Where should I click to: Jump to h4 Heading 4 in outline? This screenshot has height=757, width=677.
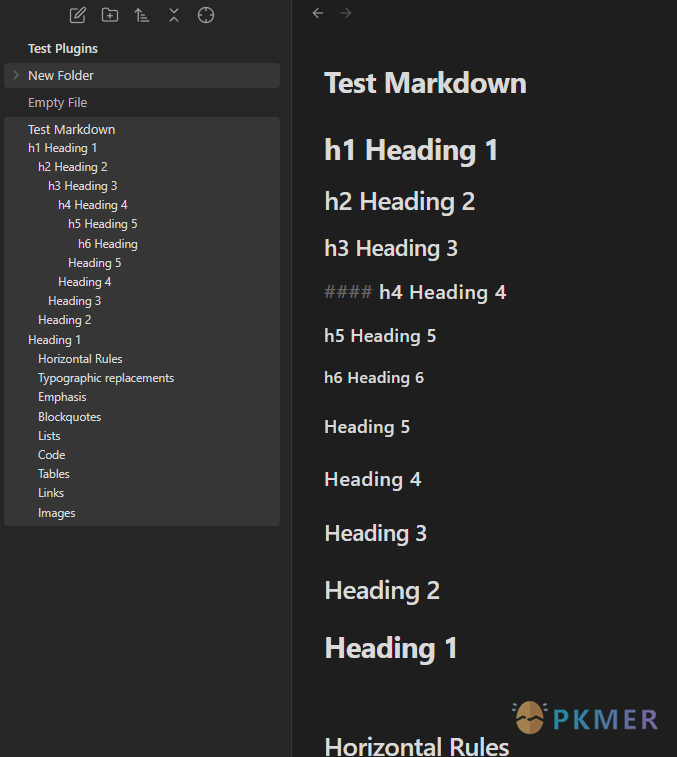(x=93, y=205)
